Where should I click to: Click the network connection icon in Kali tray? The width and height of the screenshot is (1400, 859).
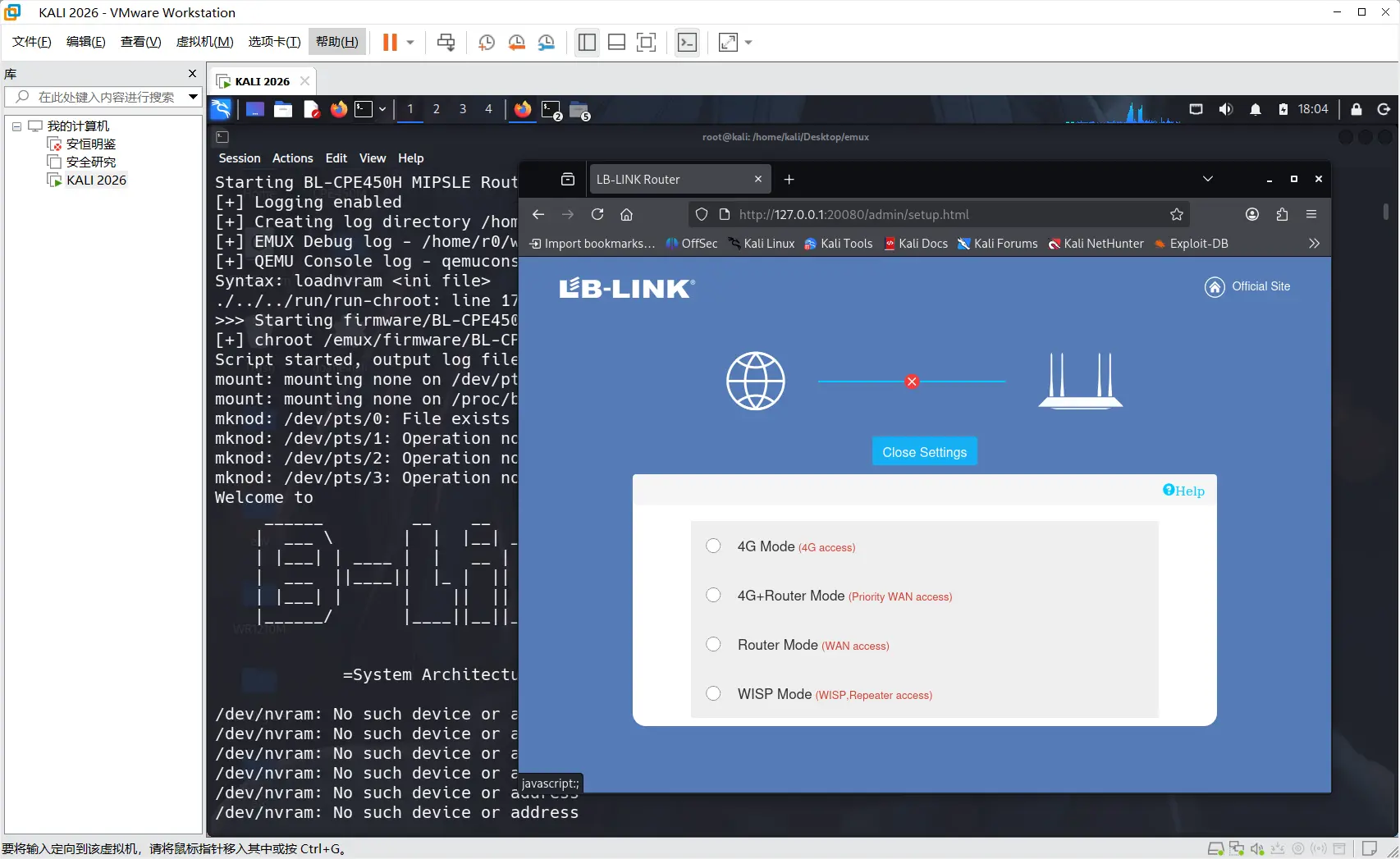point(1196,109)
